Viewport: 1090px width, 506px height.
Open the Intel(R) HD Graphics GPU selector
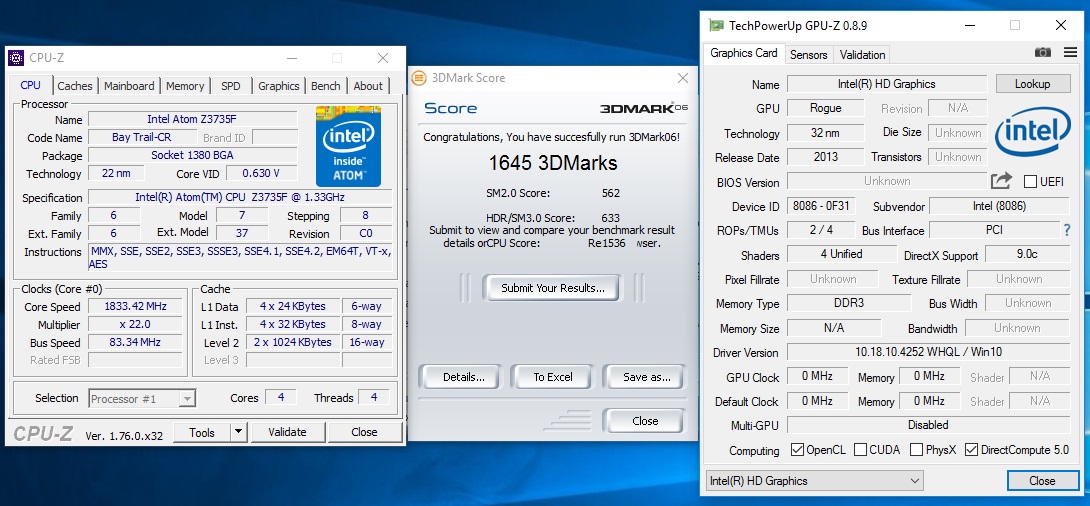(x=814, y=481)
